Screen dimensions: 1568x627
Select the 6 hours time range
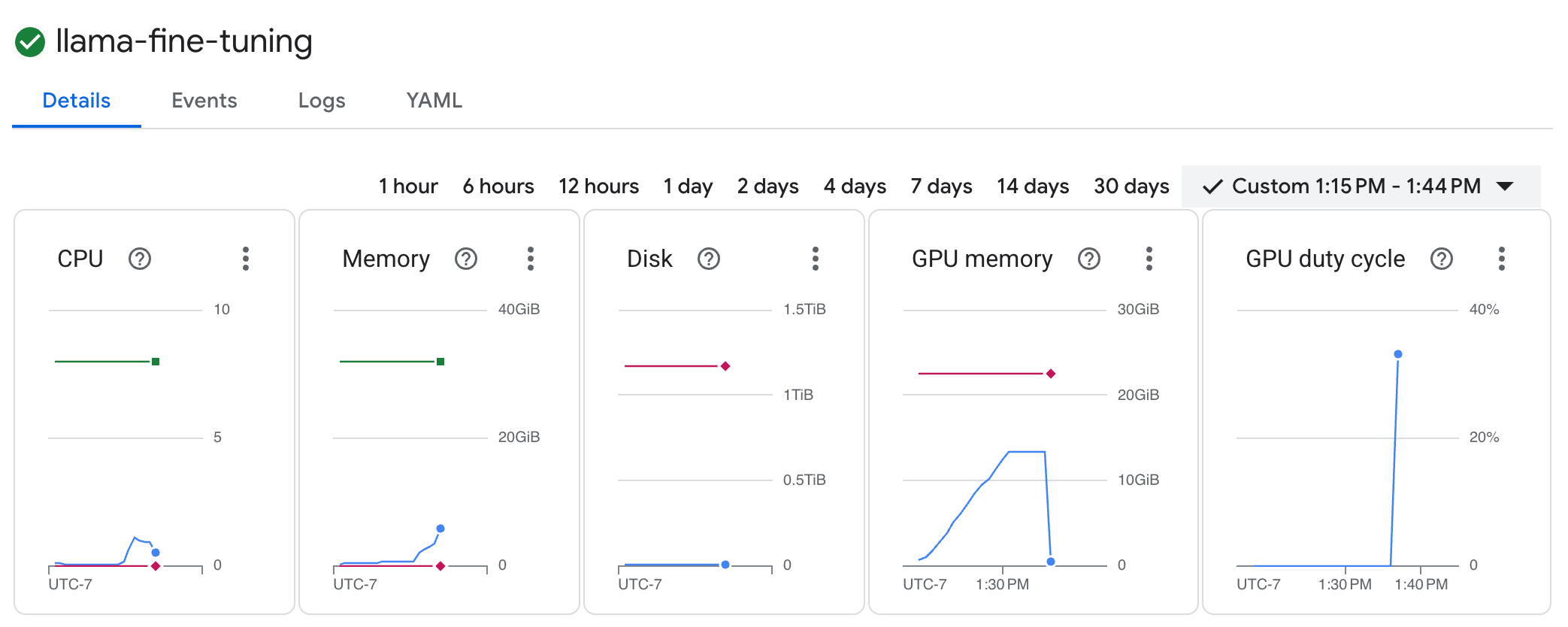[498, 186]
